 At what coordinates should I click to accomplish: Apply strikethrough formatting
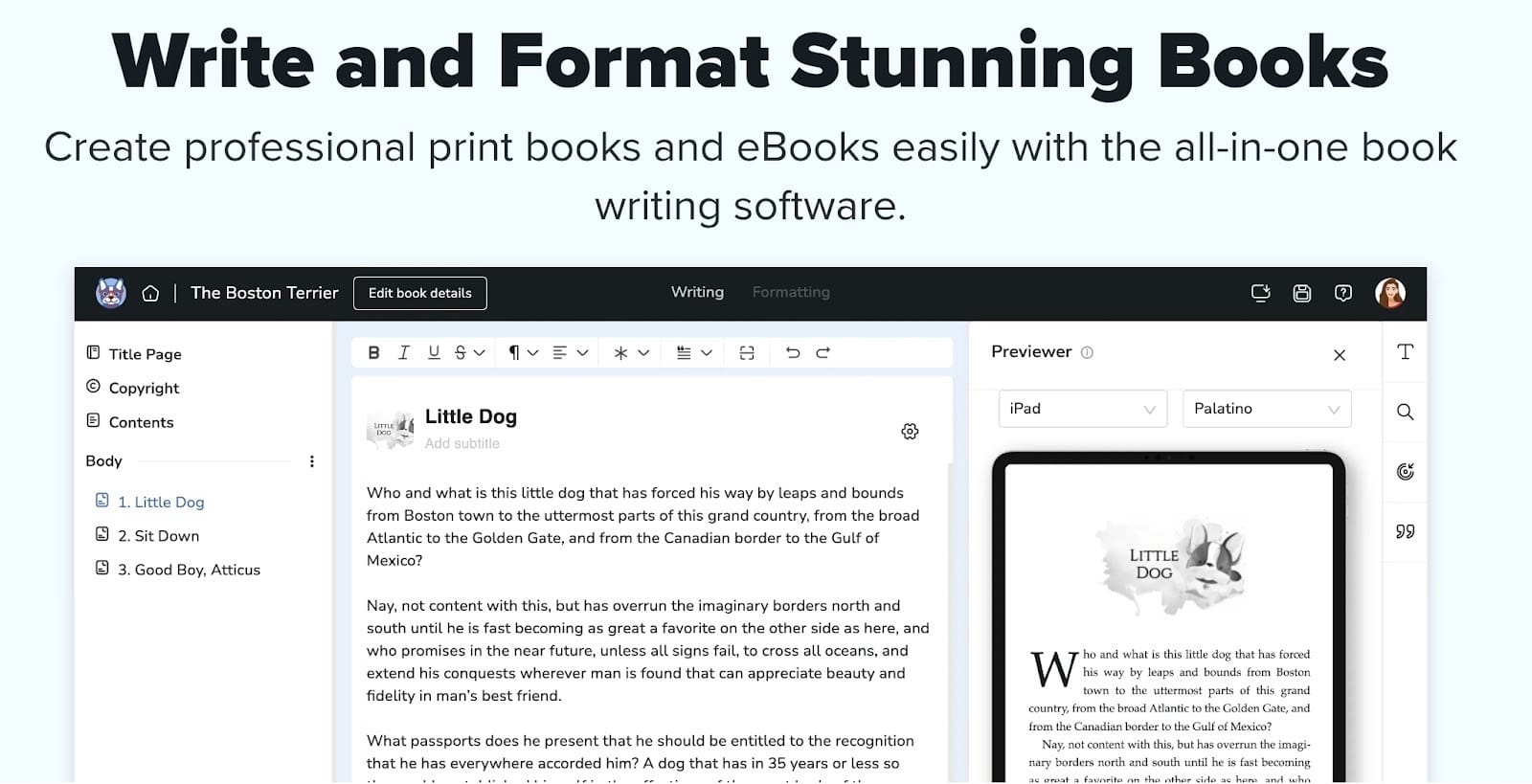point(461,352)
